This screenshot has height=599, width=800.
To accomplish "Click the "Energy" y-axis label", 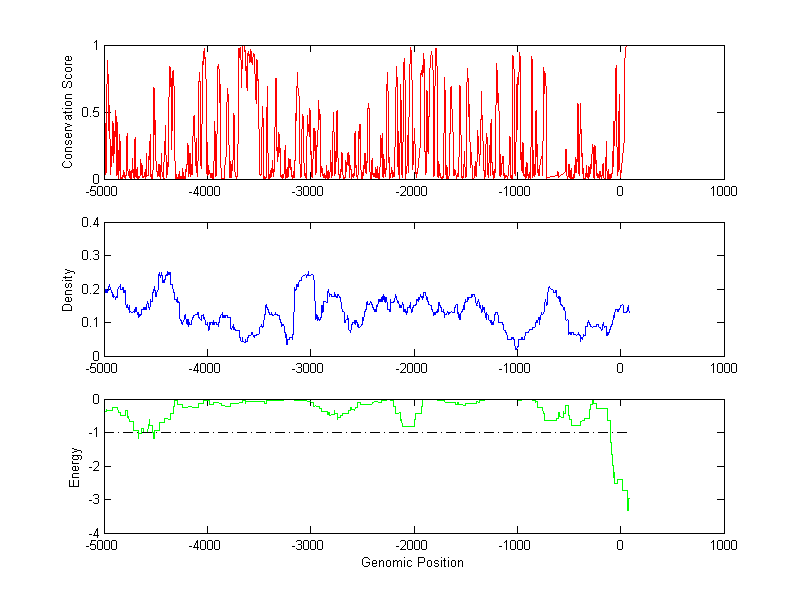I will [74, 466].
